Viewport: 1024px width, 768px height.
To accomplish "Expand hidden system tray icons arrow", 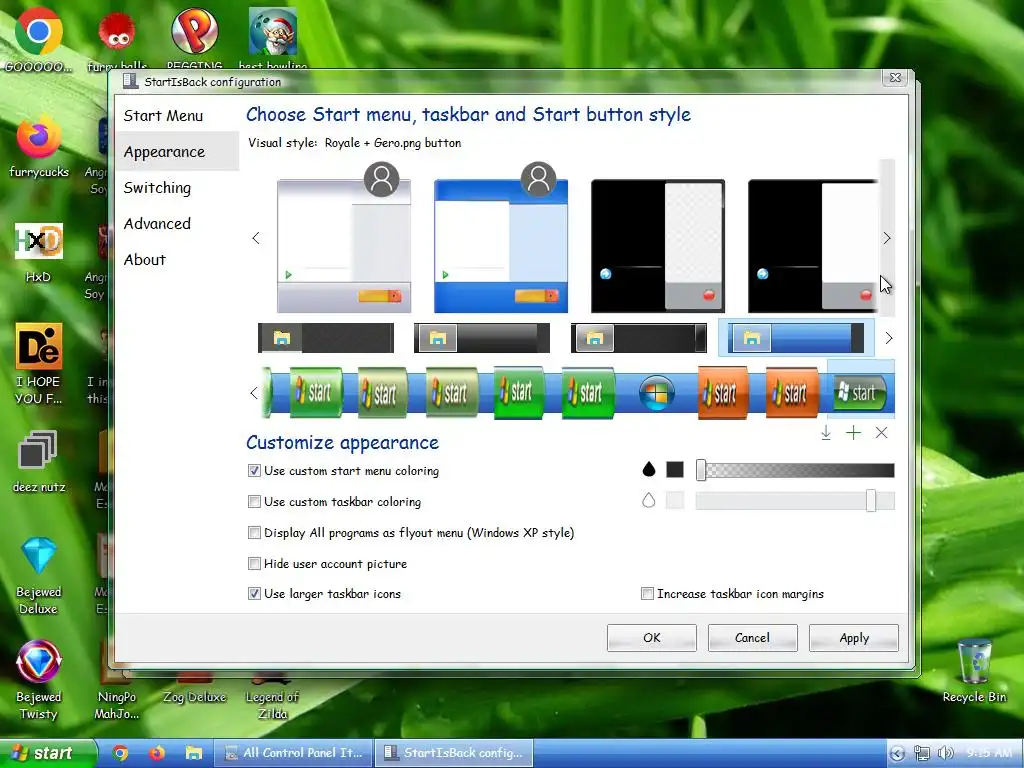I will (897, 753).
